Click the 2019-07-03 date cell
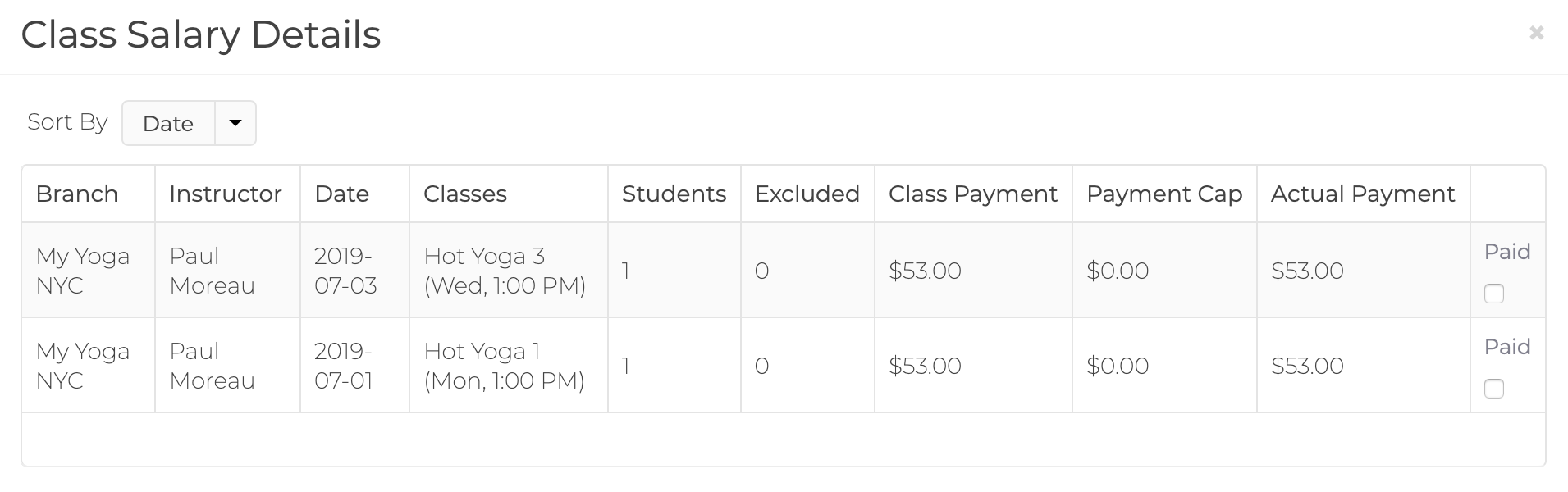This screenshot has width=1568, height=492. point(345,271)
